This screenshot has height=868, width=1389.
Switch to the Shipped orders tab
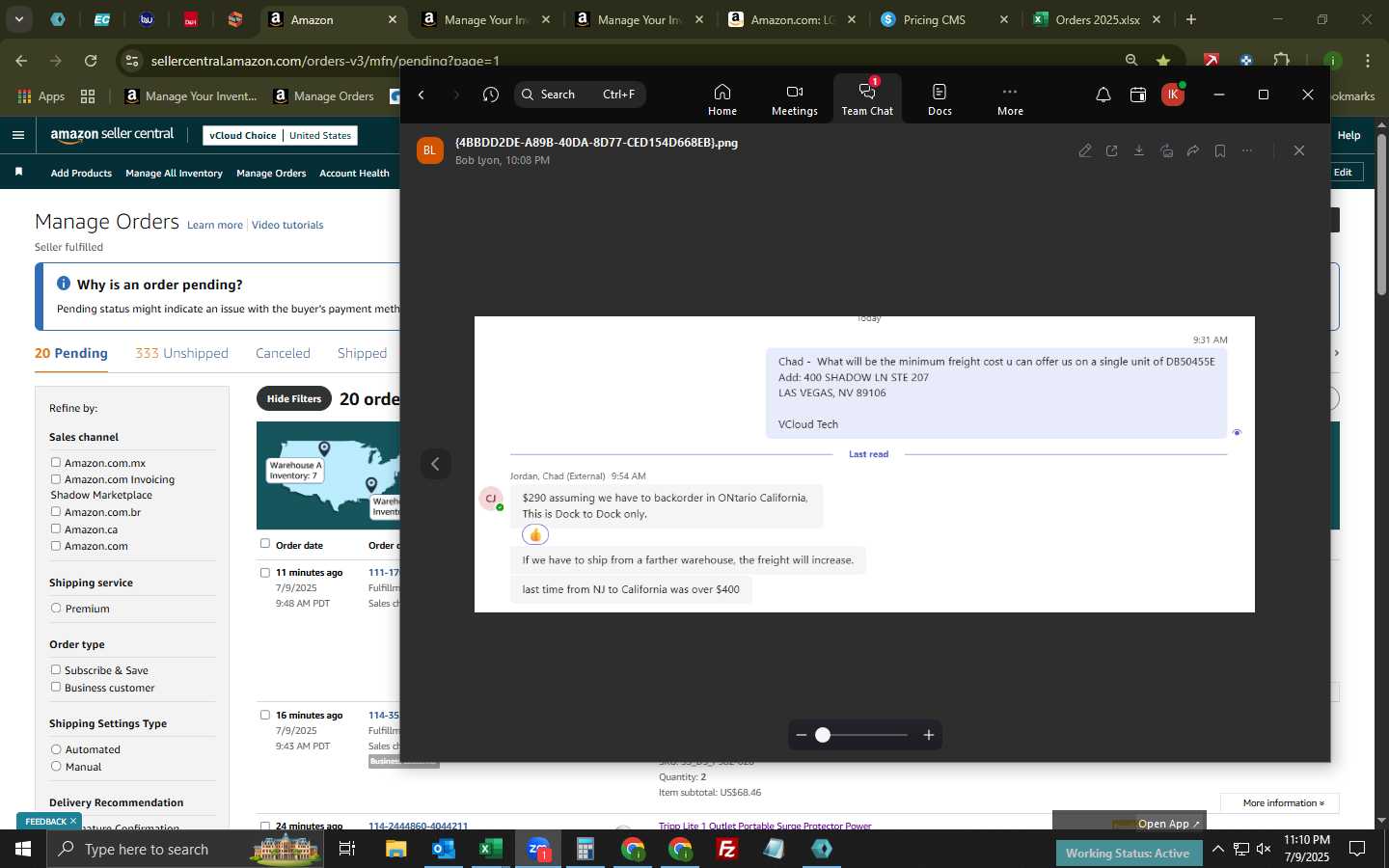coord(362,353)
